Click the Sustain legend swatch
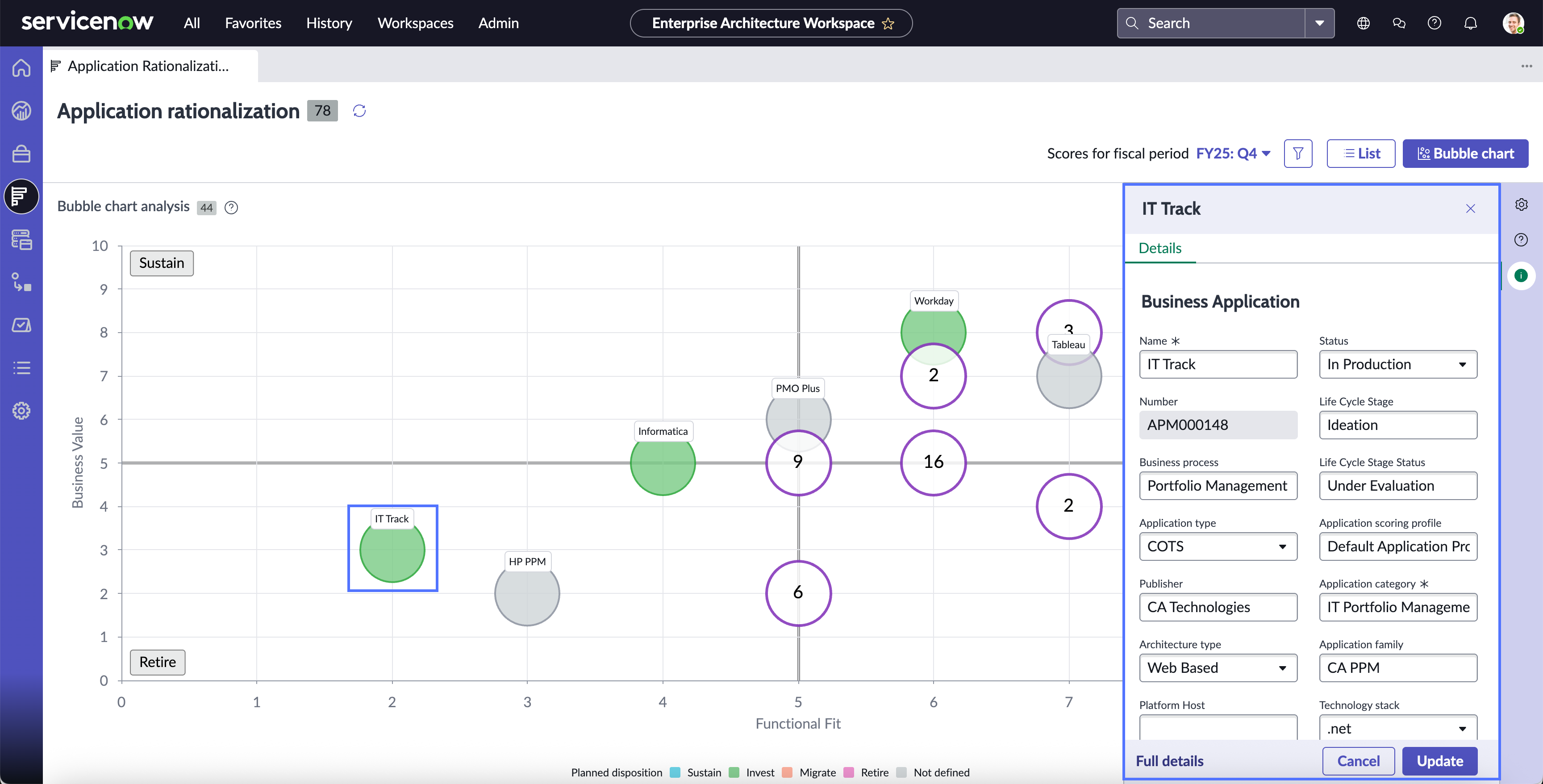1543x784 pixels. [675, 773]
